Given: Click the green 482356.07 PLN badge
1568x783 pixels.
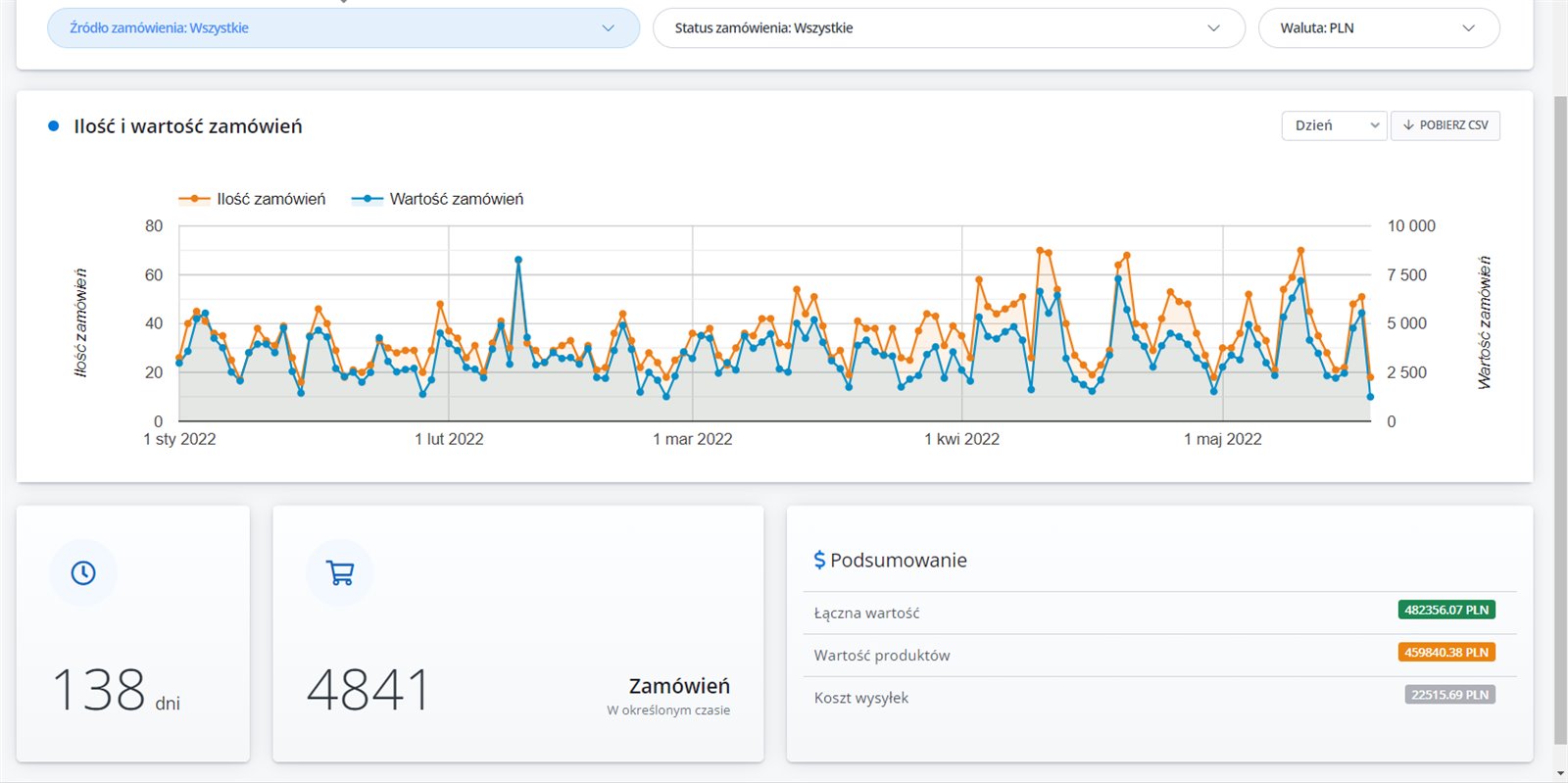Looking at the screenshot, I should coord(1445,610).
